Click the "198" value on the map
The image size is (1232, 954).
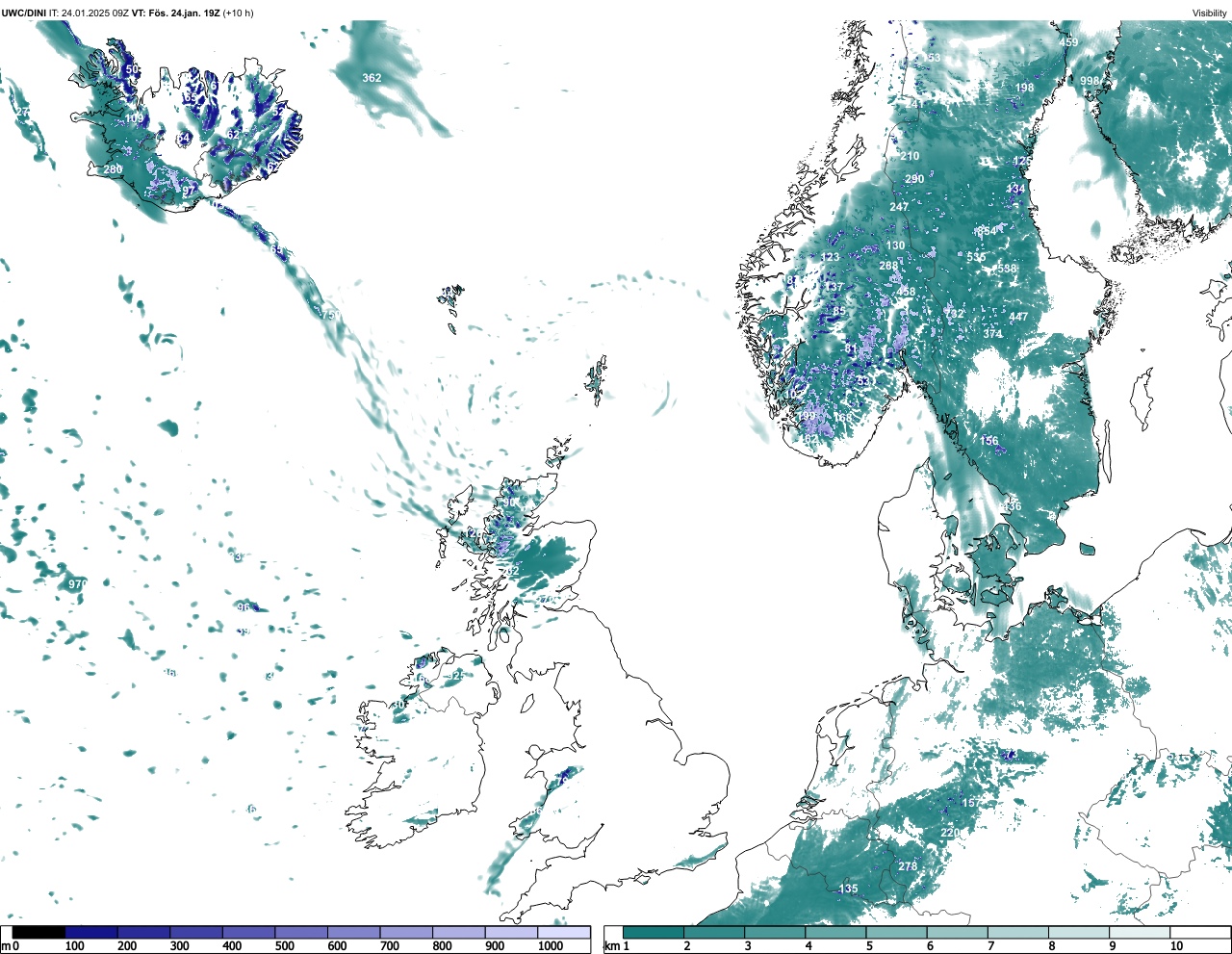[x=1025, y=88]
